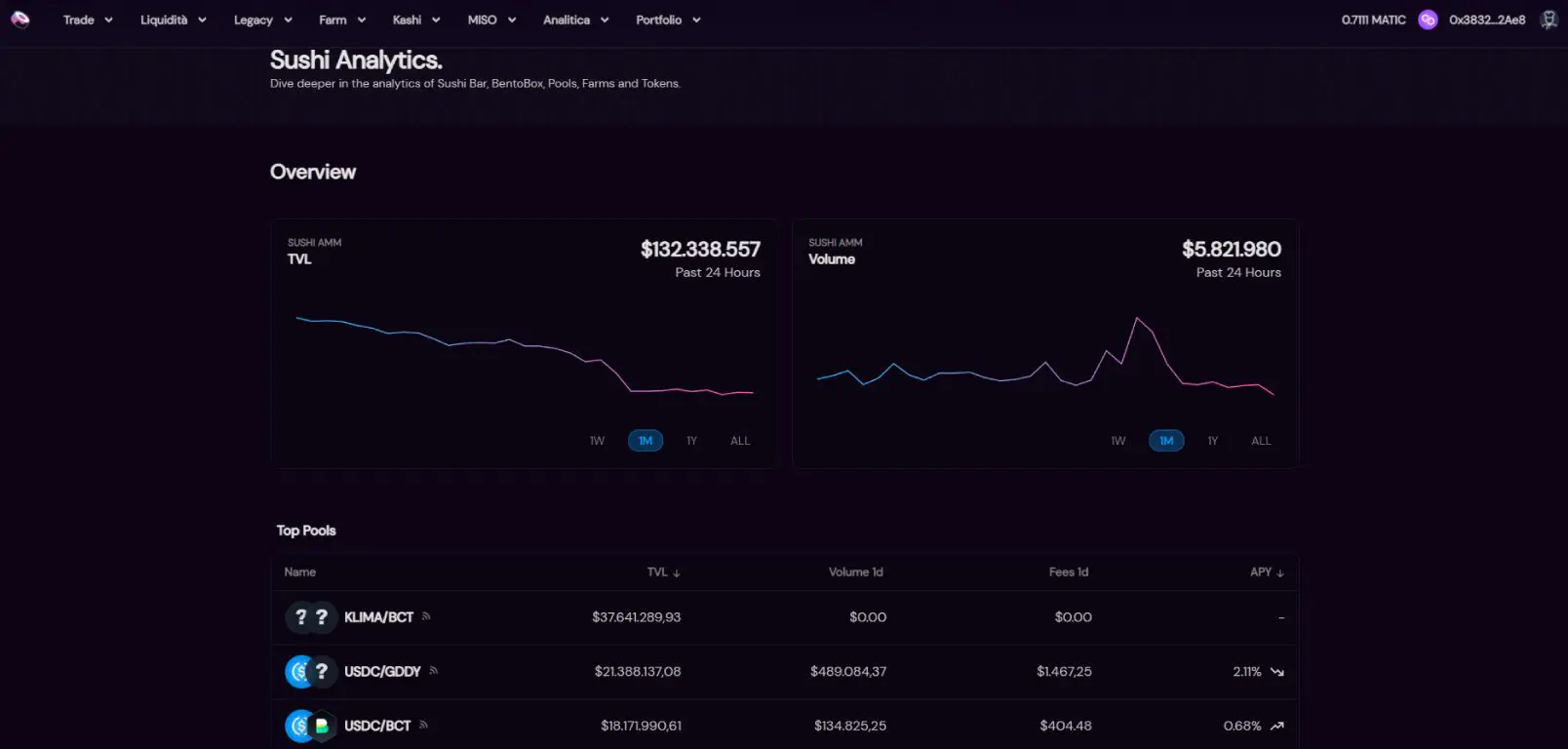Click the Overview section heading
Screen dimensions: 1568x749
pyautogui.click(x=313, y=172)
